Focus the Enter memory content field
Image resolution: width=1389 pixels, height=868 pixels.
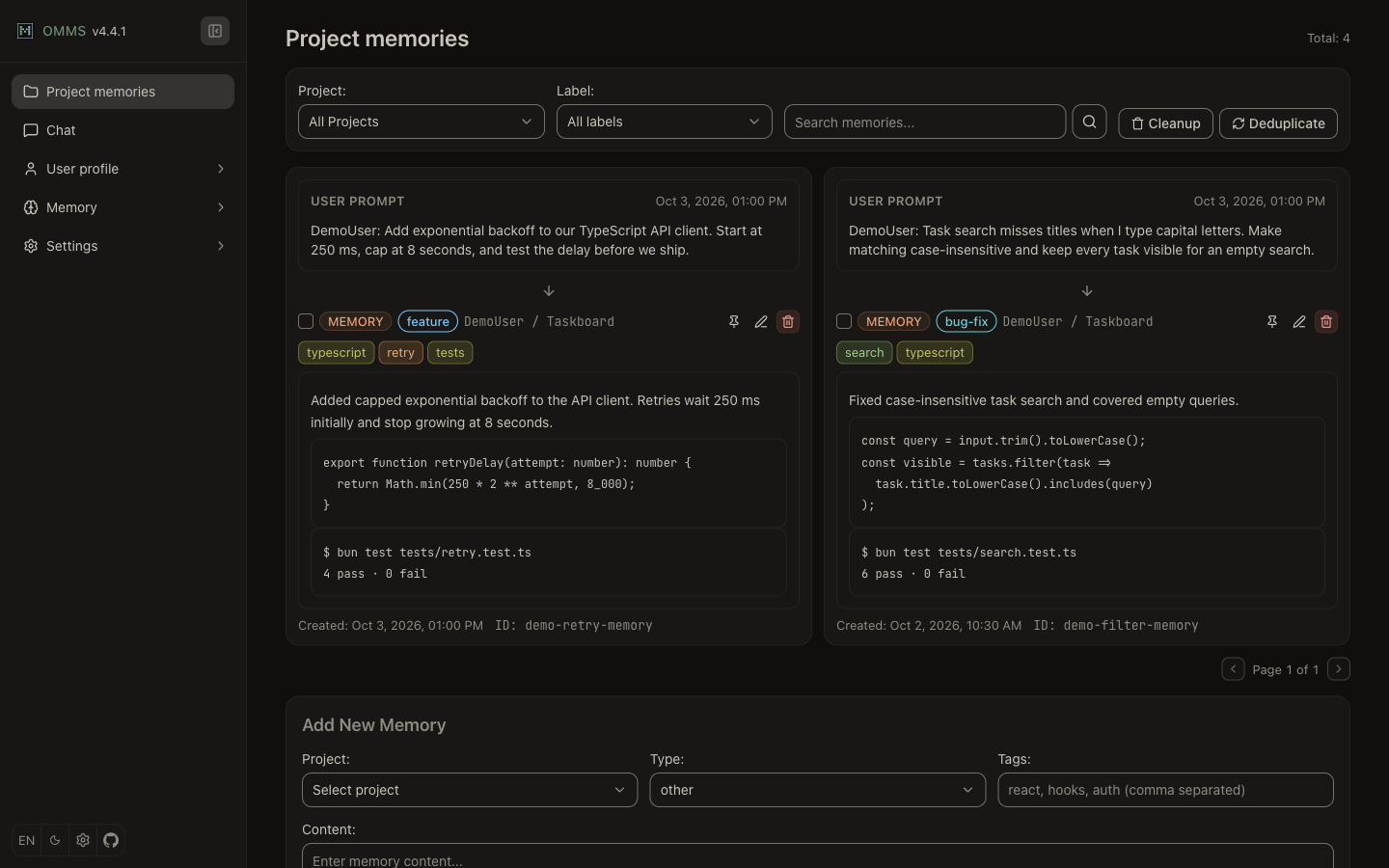click(818, 856)
